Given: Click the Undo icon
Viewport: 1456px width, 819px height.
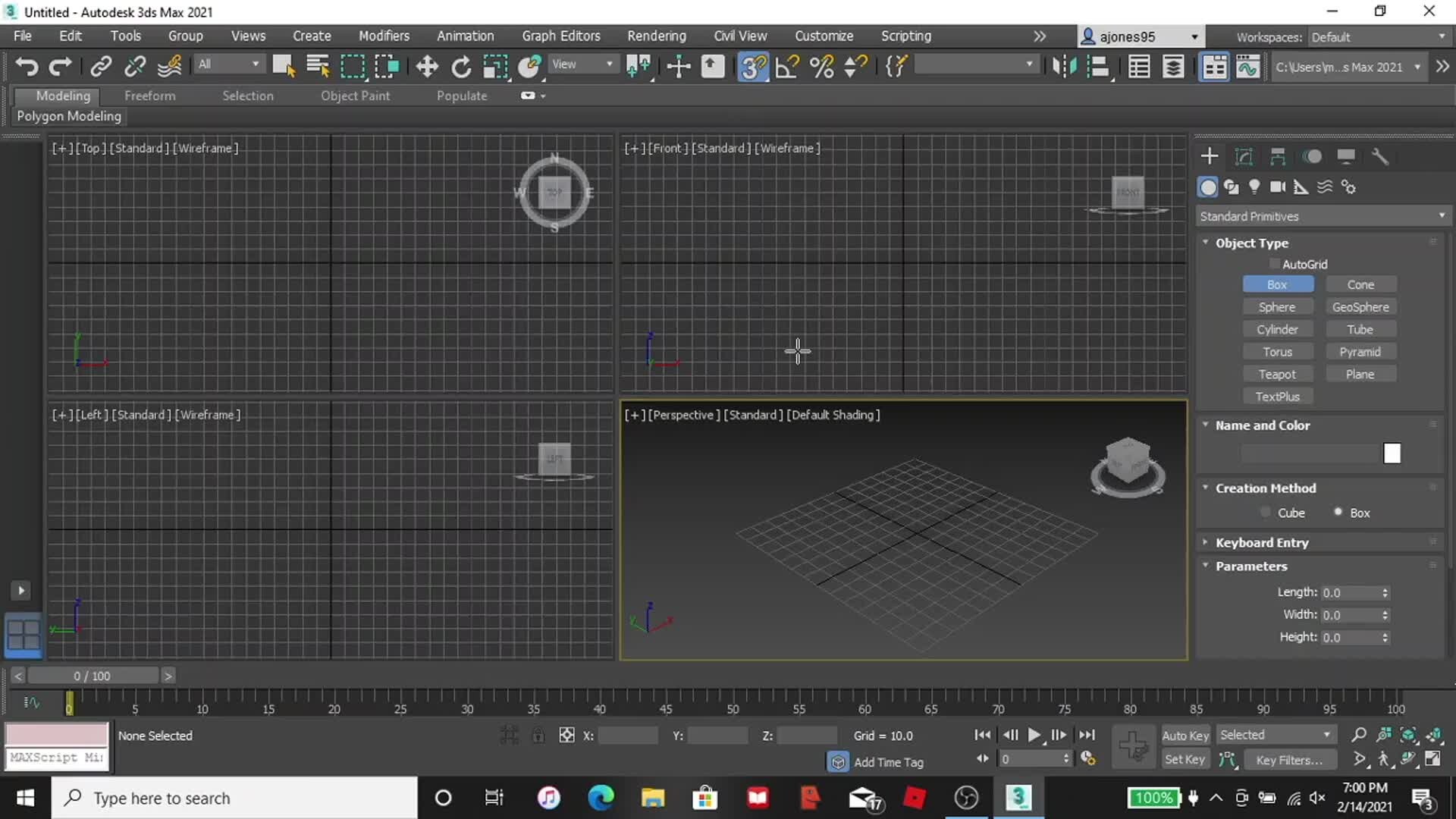Looking at the screenshot, I should pos(27,66).
